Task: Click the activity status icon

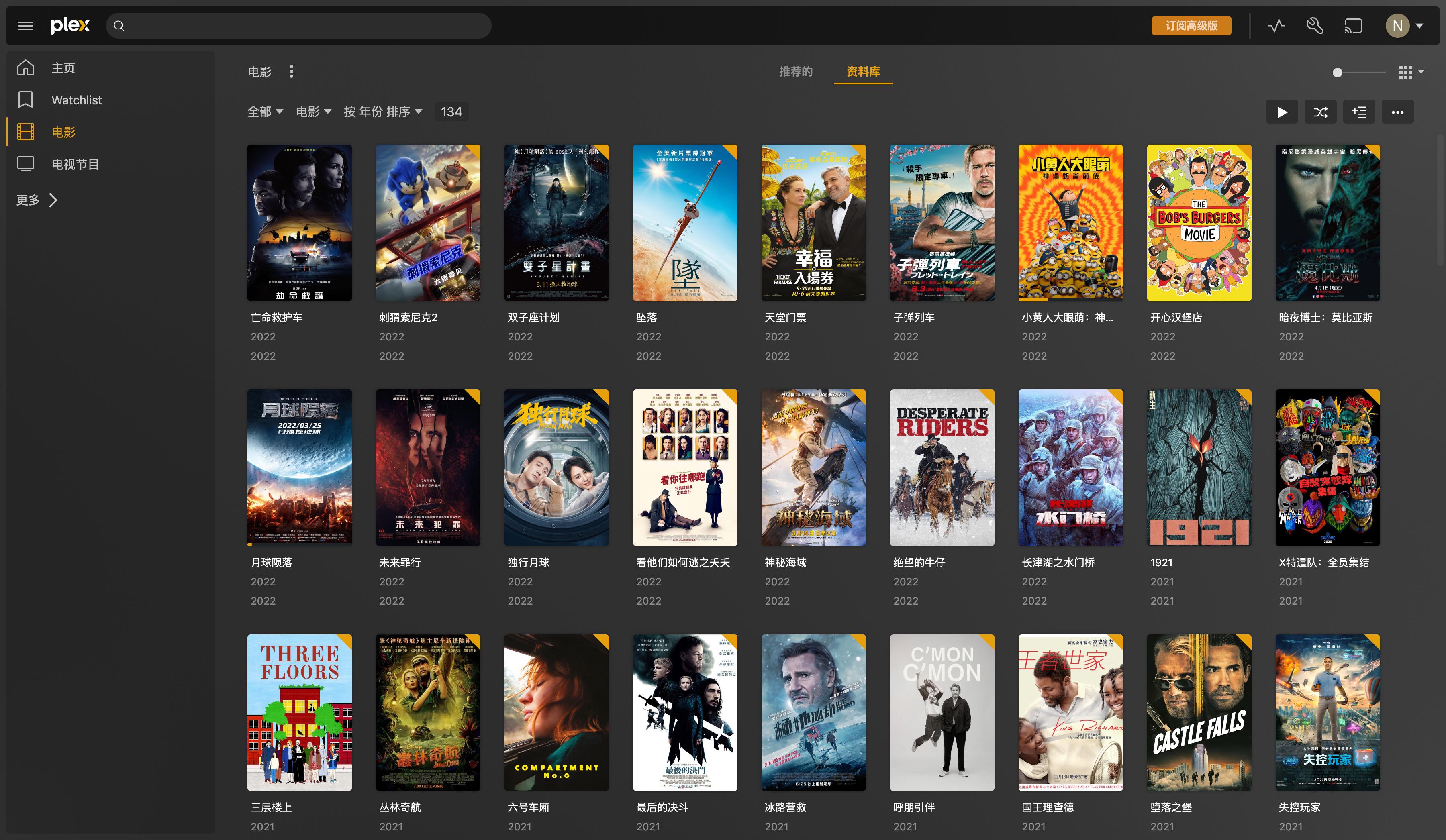Action: (x=1276, y=25)
